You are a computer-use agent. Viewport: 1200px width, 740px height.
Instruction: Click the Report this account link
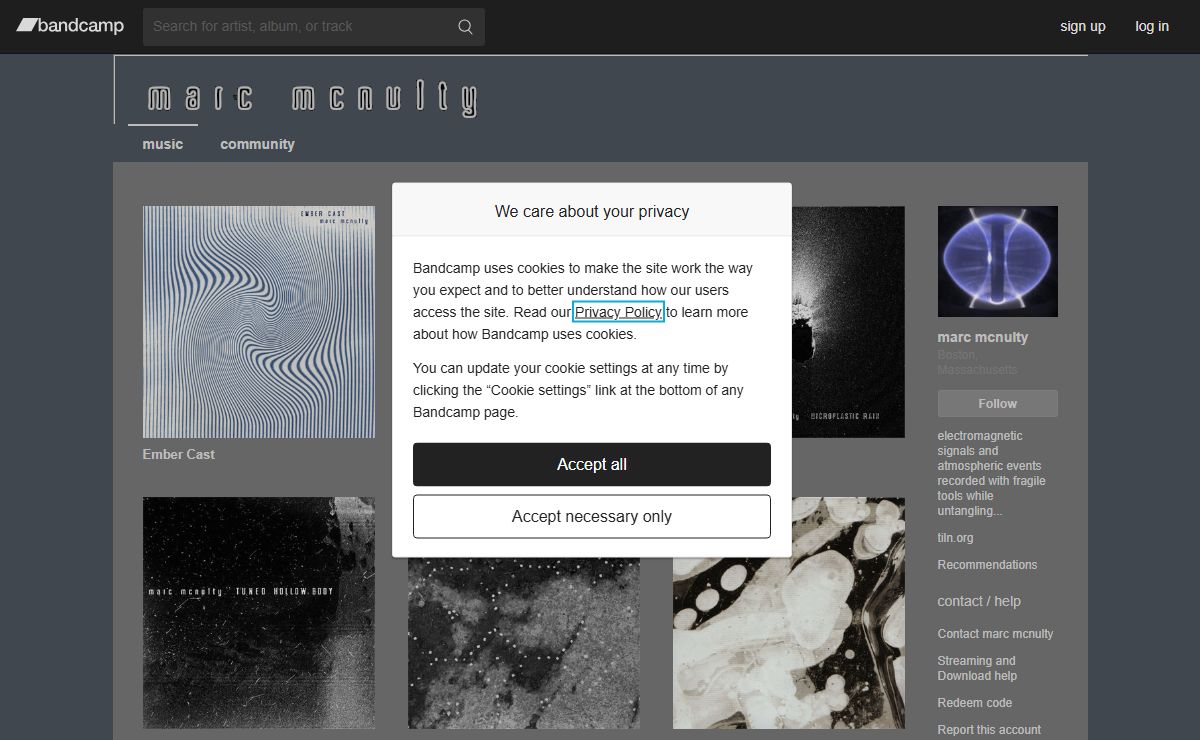tap(989, 730)
